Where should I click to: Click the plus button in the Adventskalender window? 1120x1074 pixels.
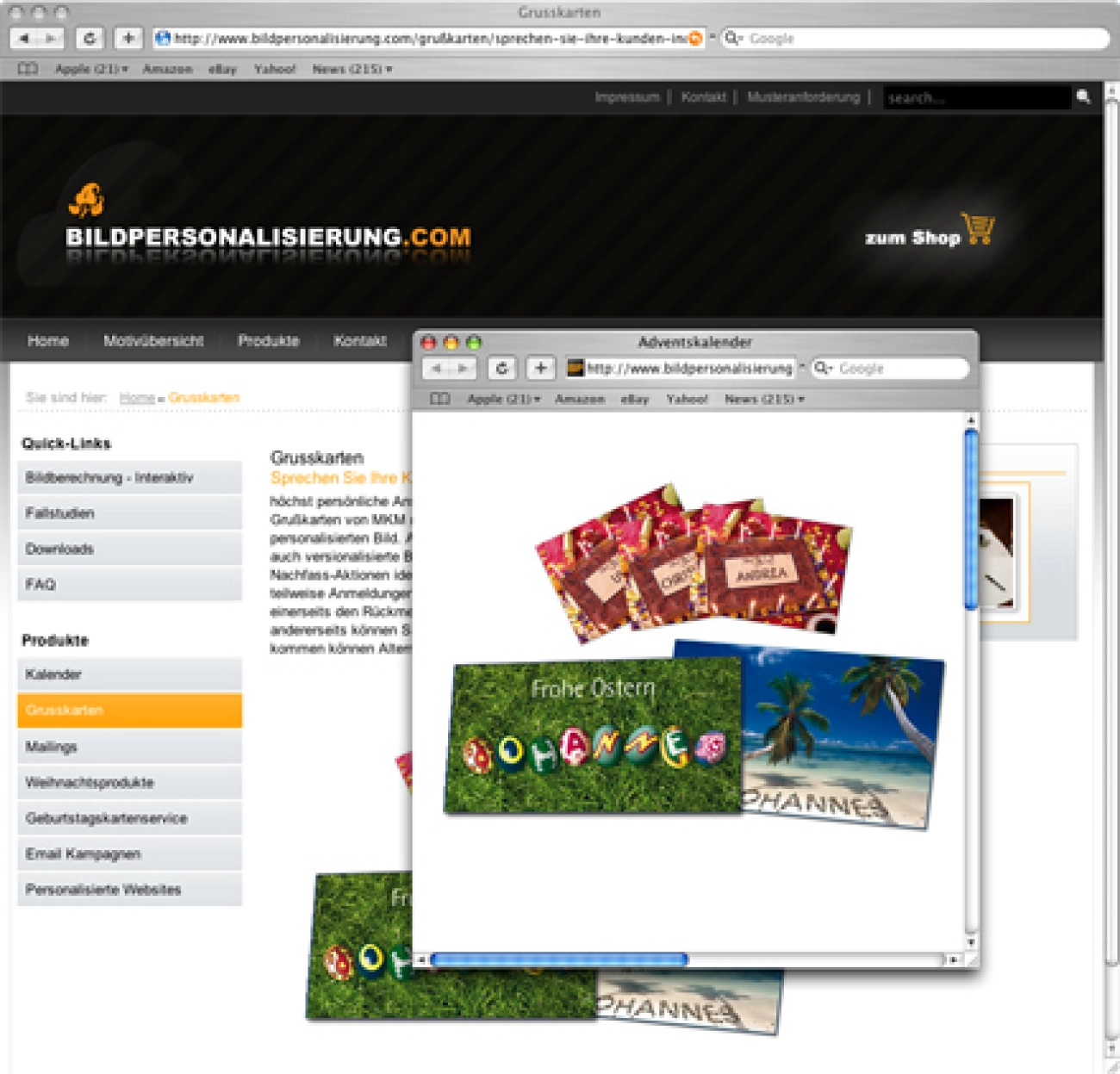click(540, 369)
